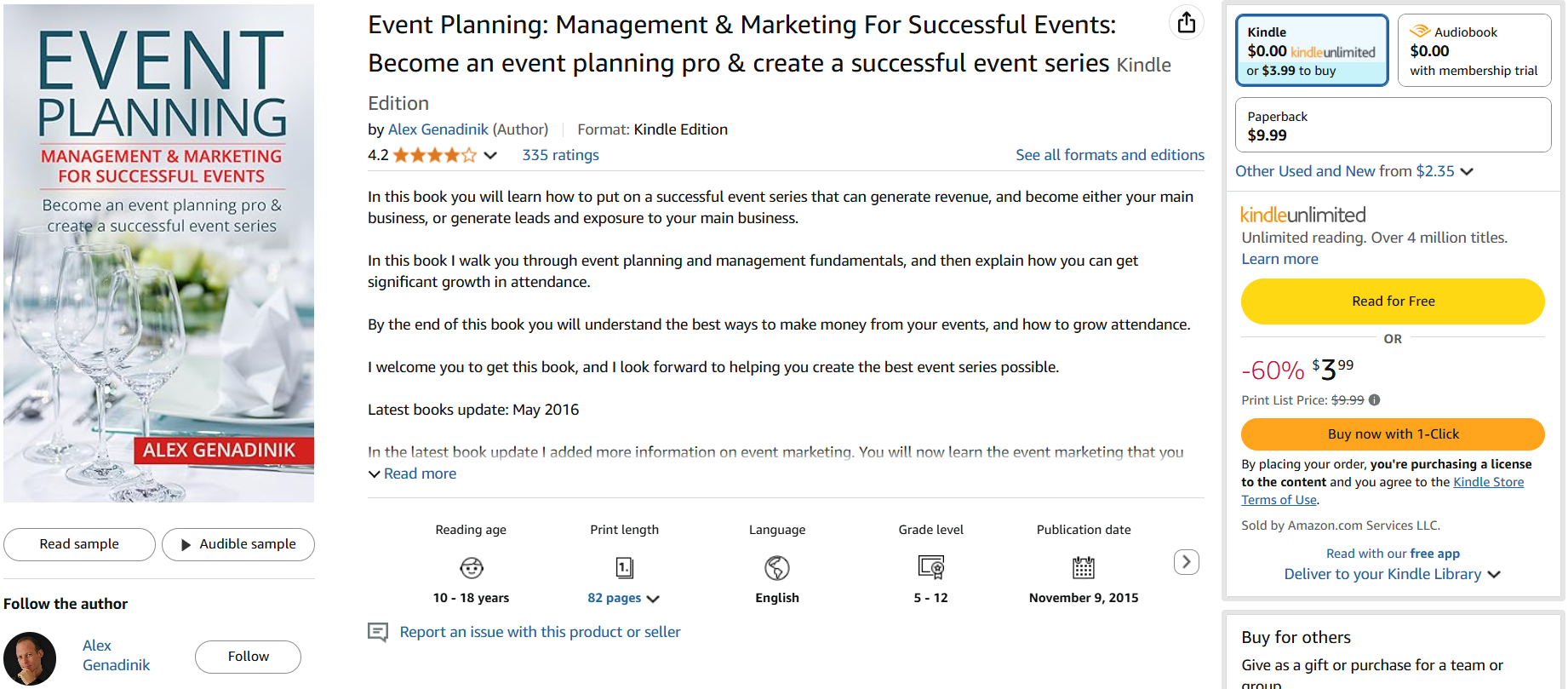Expand the star rating breakdown chevron
The image size is (1568, 689).
pyautogui.click(x=490, y=155)
